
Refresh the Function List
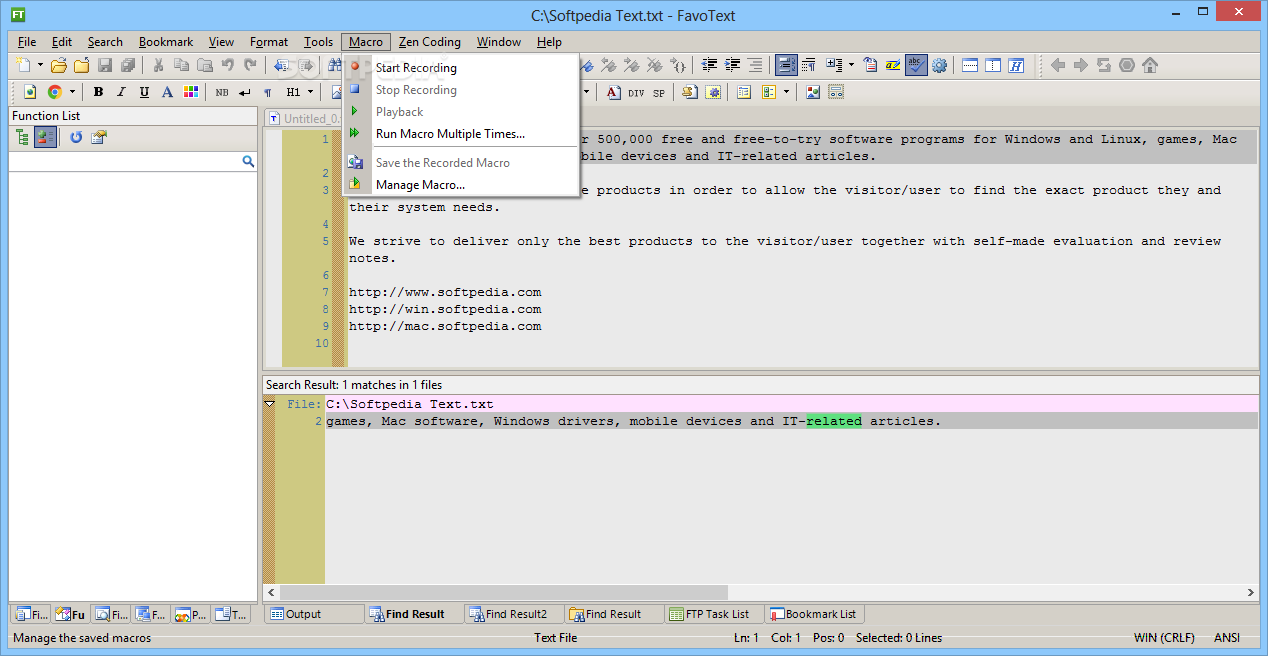(76, 137)
